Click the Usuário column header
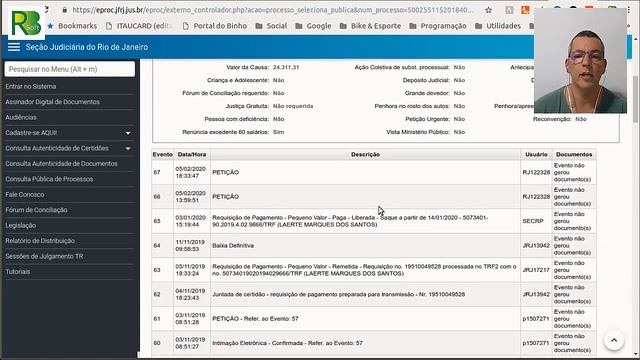 [536, 154]
